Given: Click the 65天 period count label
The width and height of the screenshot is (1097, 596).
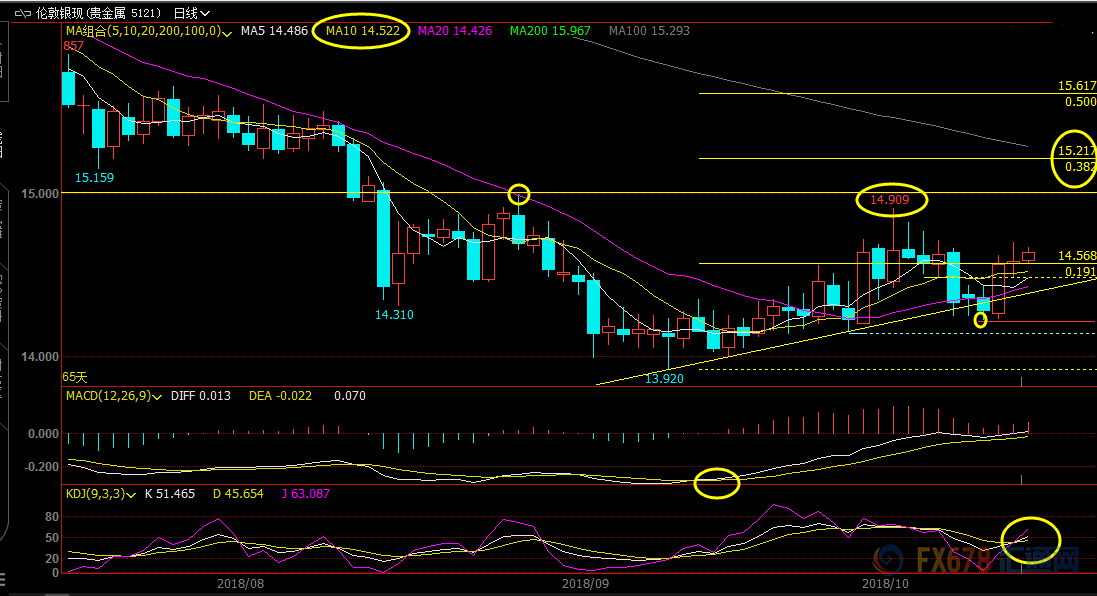Looking at the screenshot, I should coord(75,377).
